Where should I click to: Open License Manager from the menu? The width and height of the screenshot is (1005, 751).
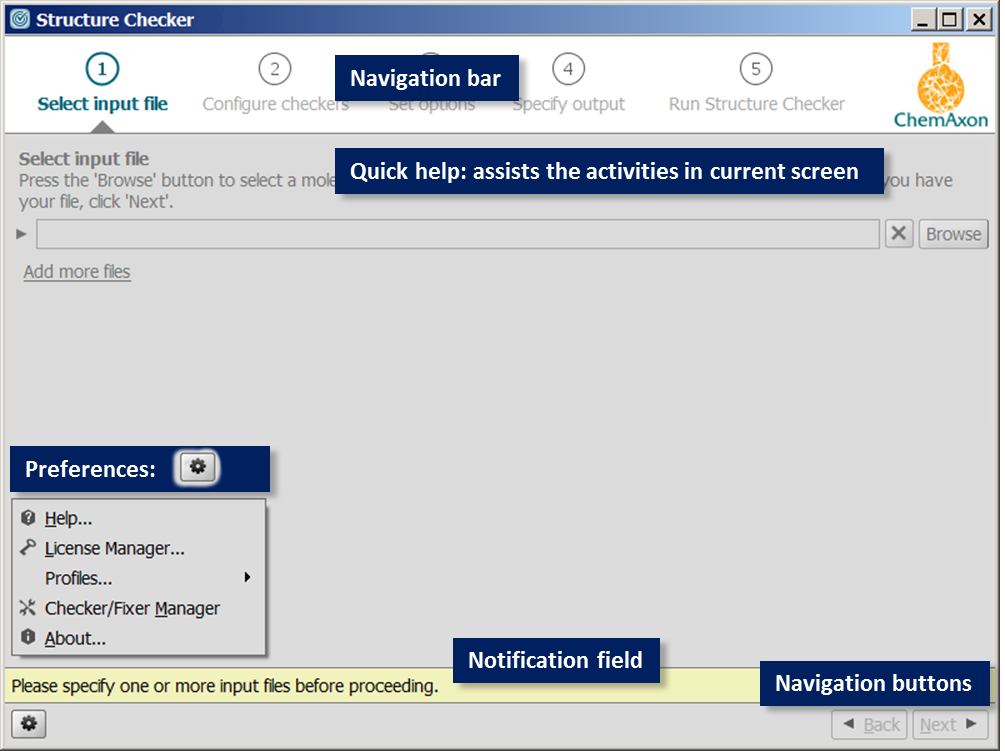(x=114, y=548)
